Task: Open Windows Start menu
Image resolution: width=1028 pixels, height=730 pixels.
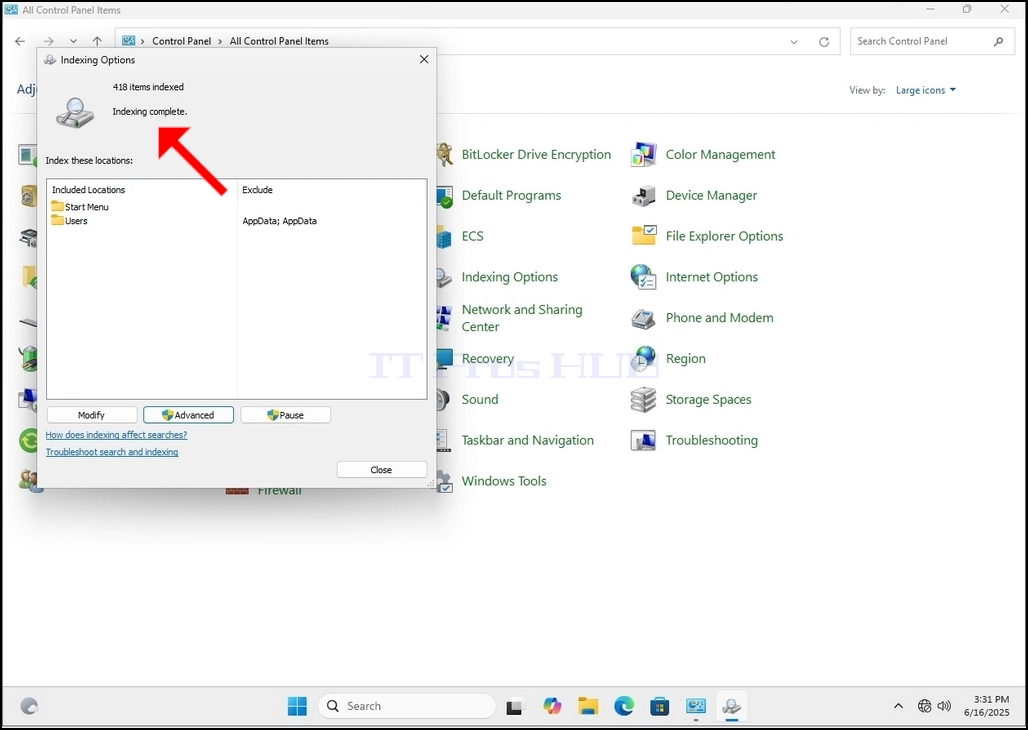Action: [x=297, y=706]
